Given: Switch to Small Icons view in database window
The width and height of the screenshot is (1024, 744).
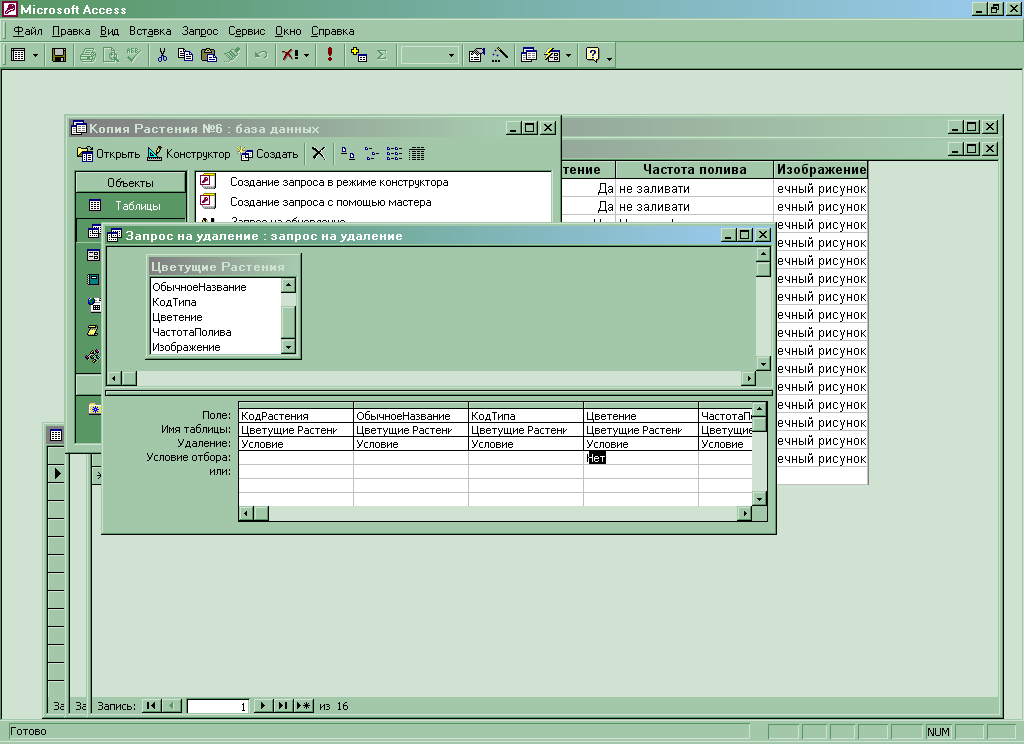Looking at the screenshot, I should point(371,154).
